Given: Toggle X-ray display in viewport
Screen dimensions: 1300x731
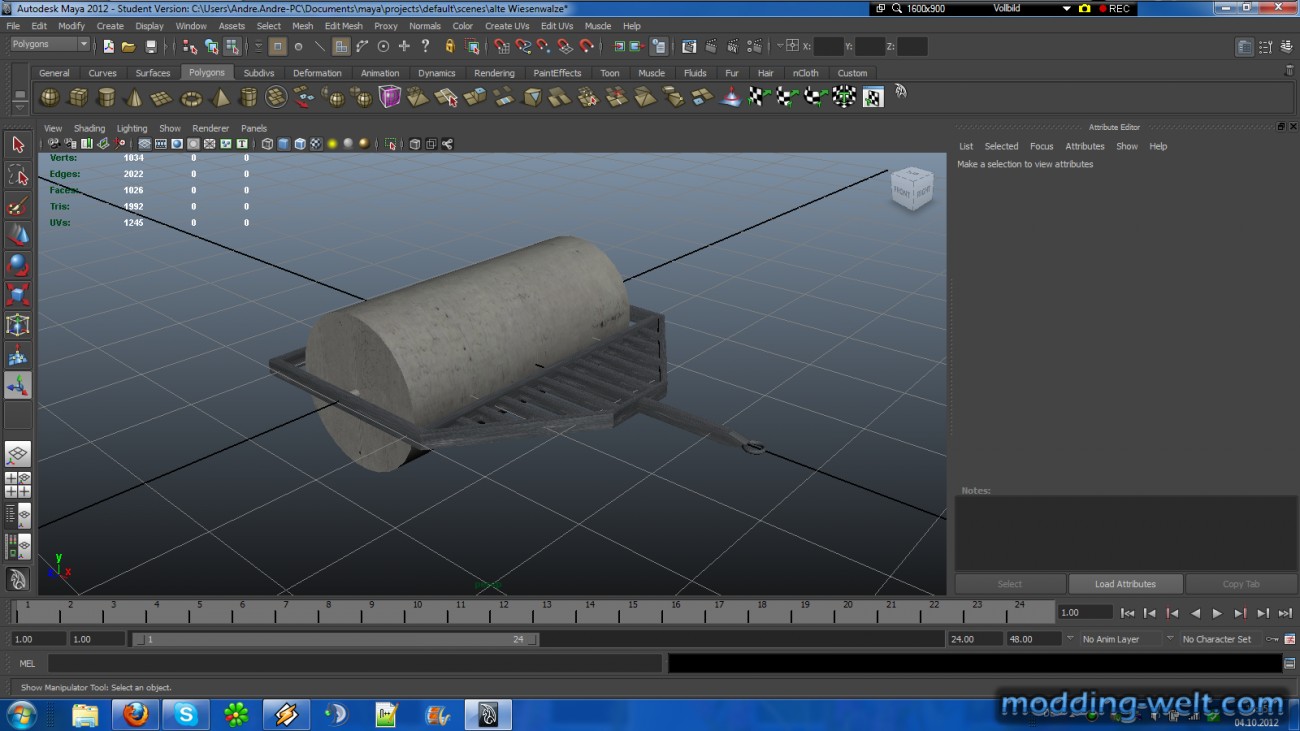Looking at the screenshot, I should click(x=415, y=144).
